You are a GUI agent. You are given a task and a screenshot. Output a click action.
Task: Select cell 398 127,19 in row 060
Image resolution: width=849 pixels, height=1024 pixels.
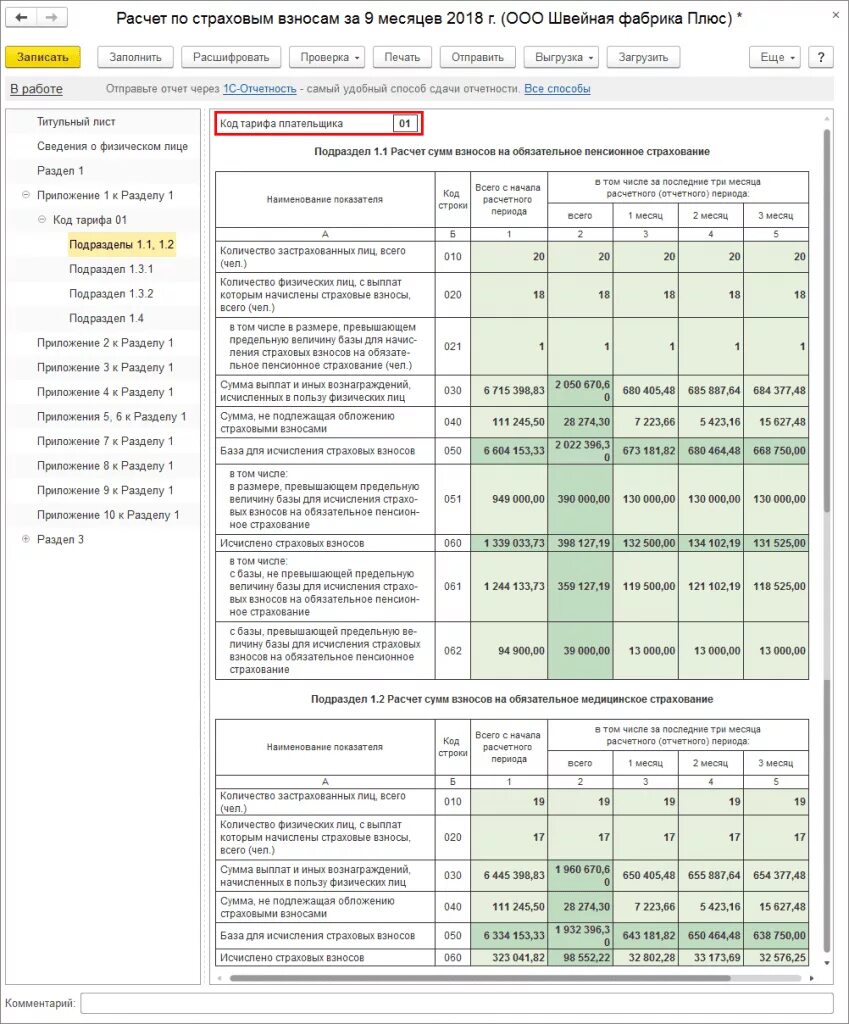pos(580,543)
